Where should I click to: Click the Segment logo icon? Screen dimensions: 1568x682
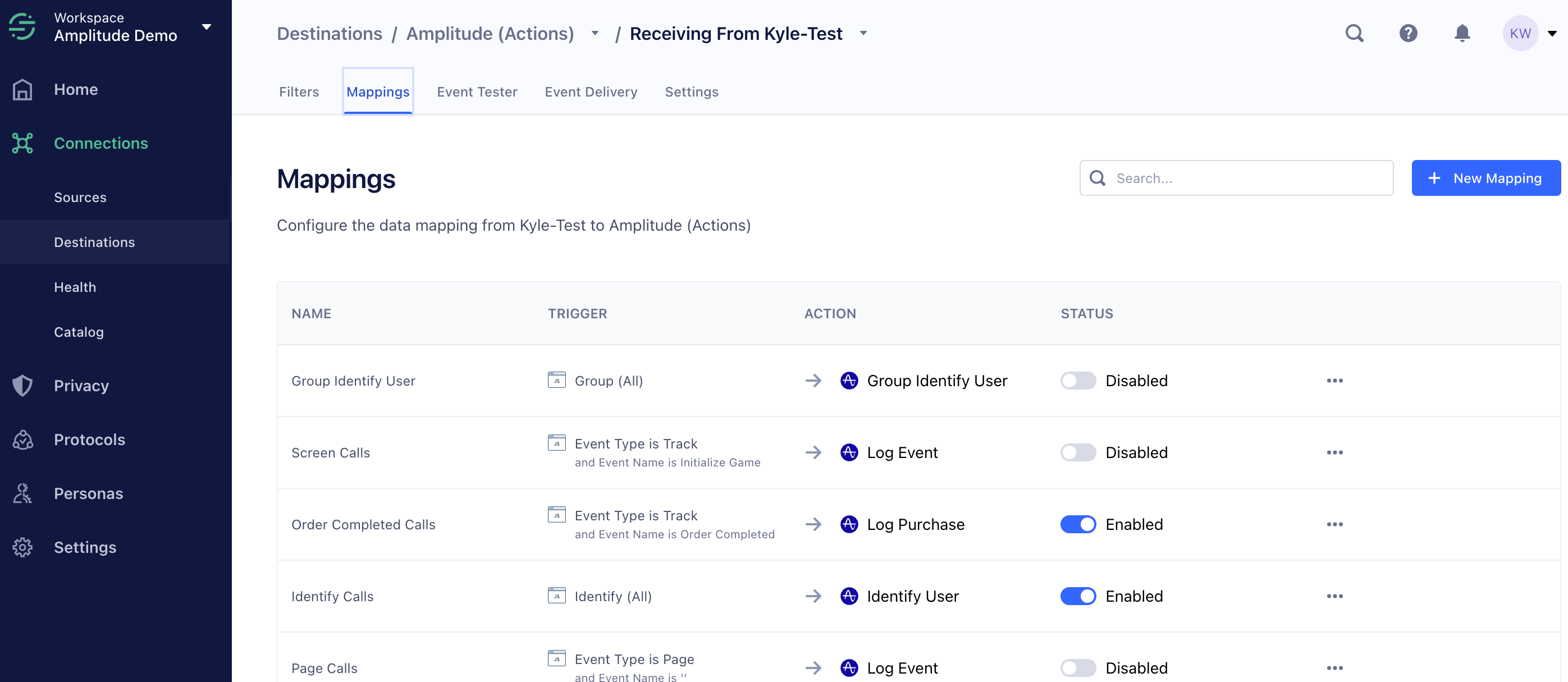tap(22, 27)
